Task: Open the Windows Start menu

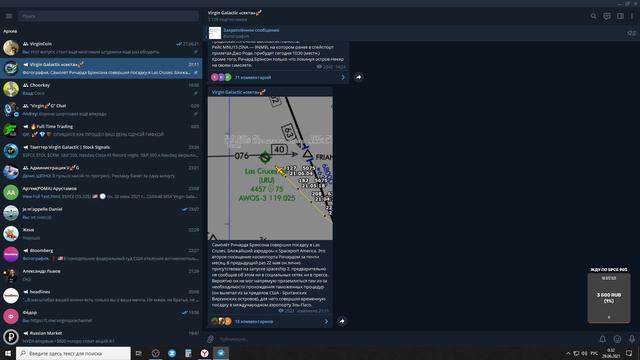Action: (x=8, y=353)
